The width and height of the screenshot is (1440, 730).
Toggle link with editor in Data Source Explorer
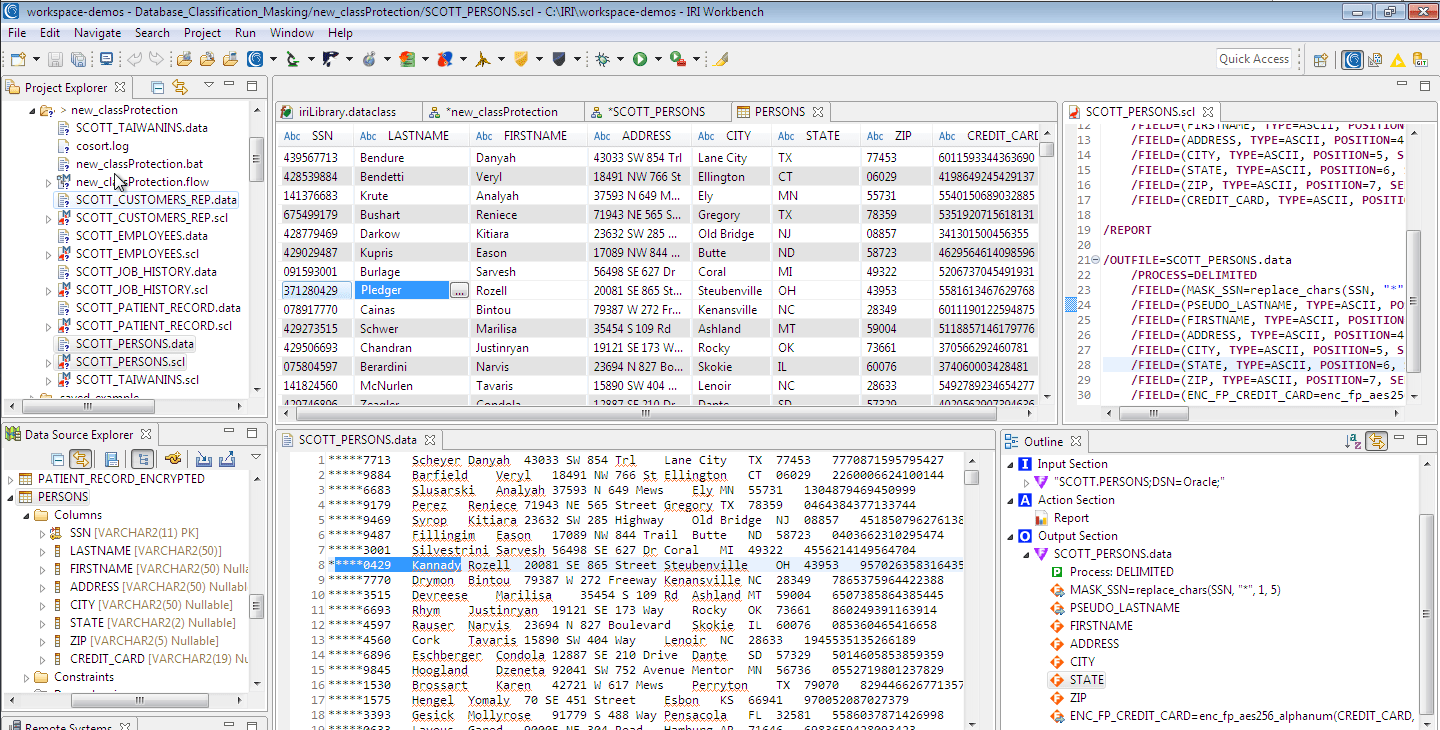point(80,457)
